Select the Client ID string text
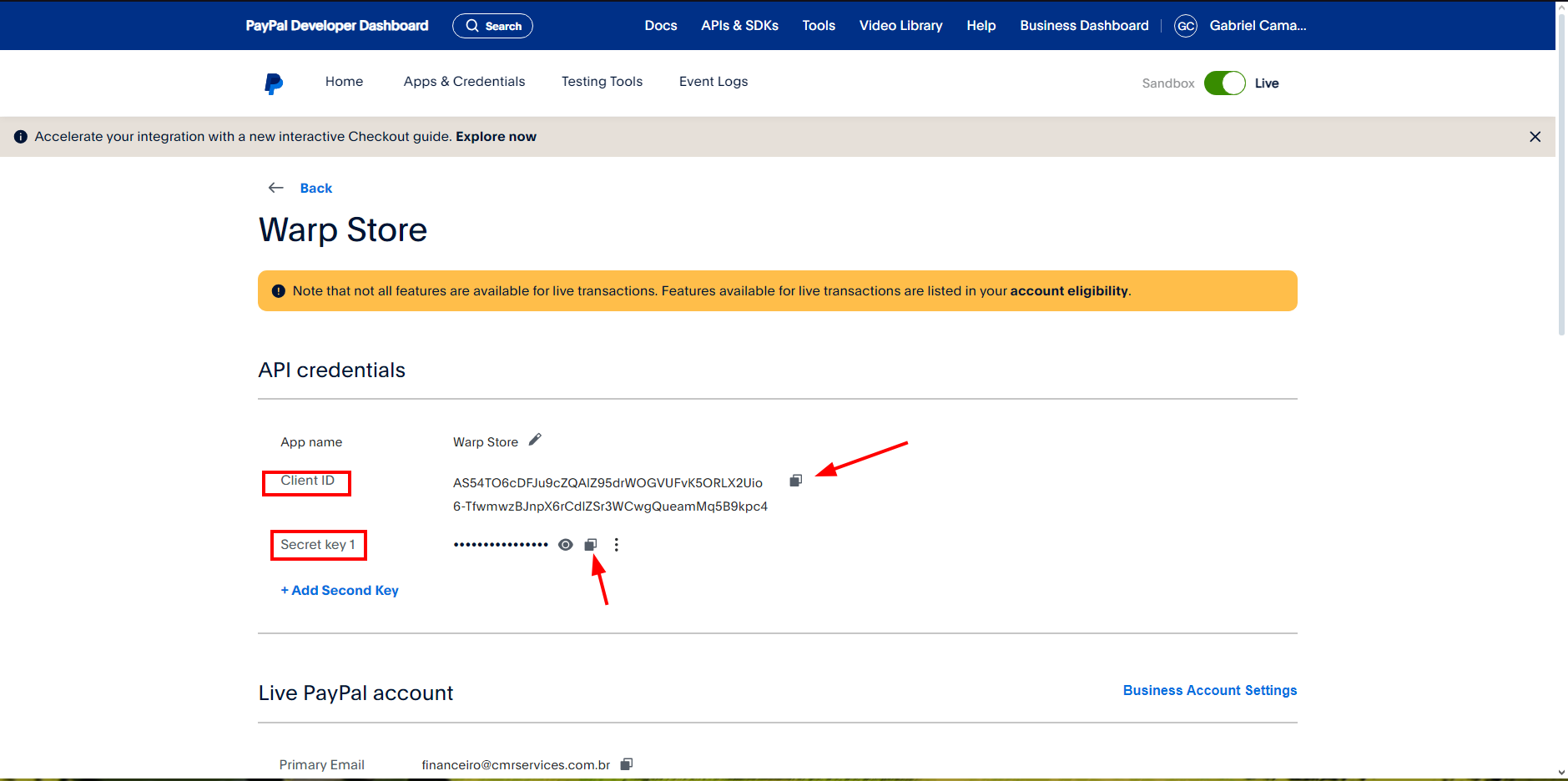Image resolution: width=1568 pixels, height=781 pixels. point(610,495)
